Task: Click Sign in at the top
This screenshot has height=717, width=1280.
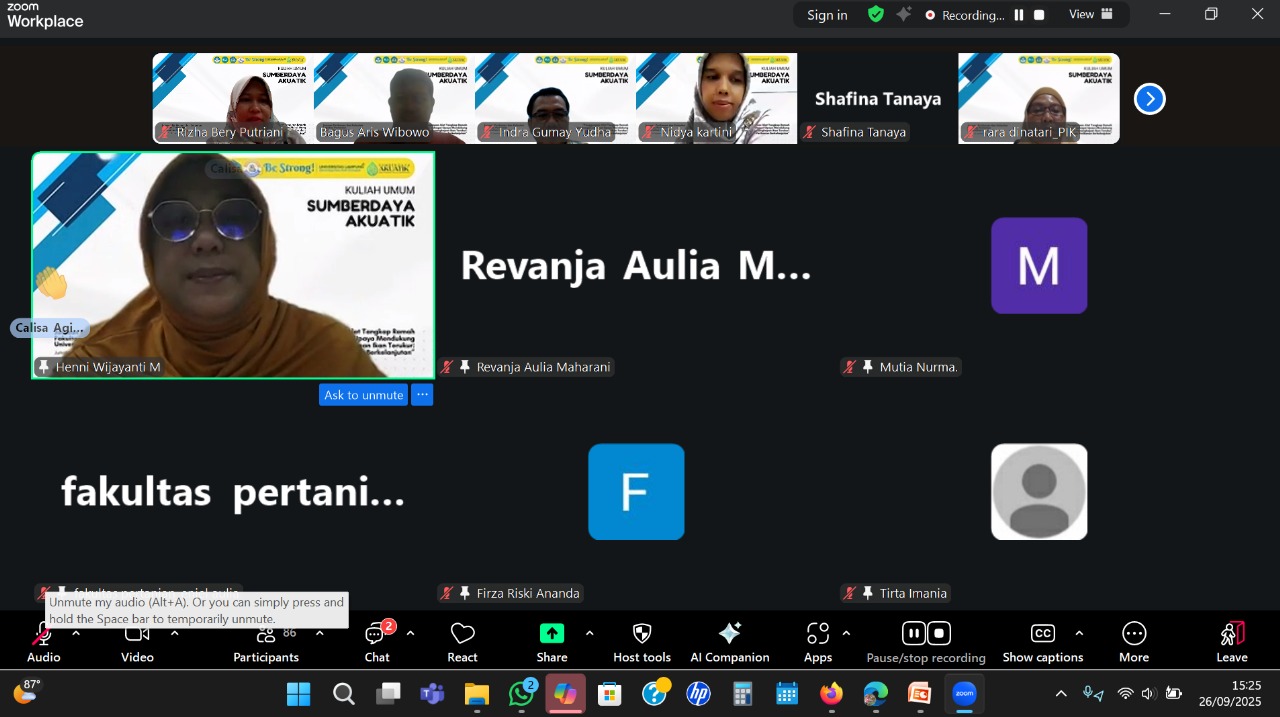Action: click(827, 15)
